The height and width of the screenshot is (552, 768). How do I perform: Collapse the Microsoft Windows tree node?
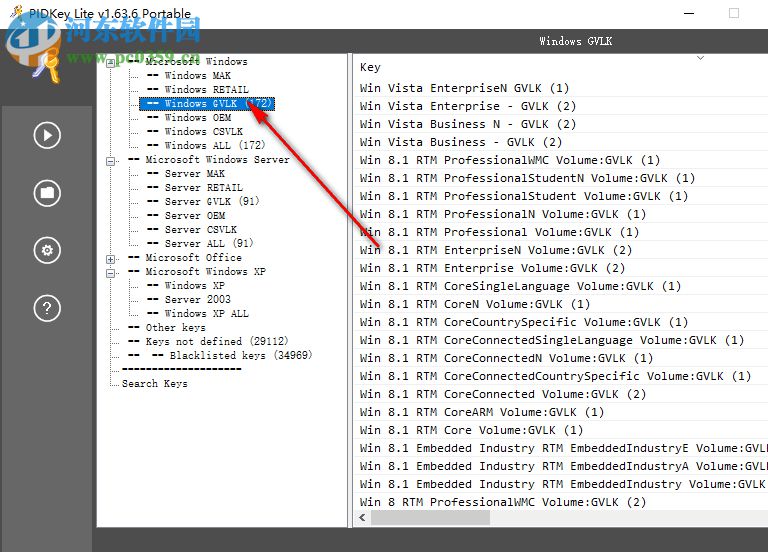(111, 63)
